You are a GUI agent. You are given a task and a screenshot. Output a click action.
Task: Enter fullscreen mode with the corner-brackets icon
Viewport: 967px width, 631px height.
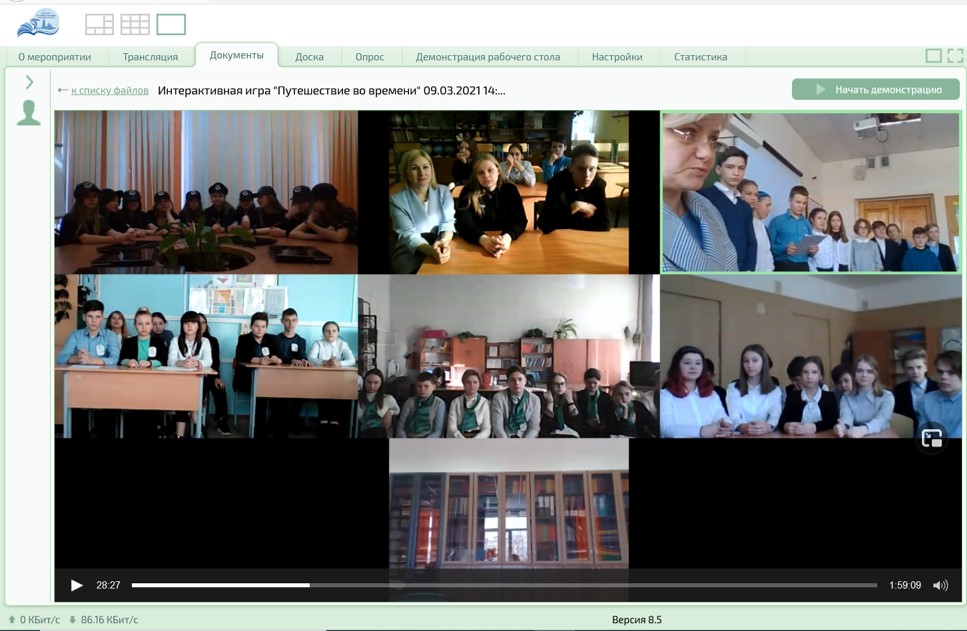(x=955, y=56)
